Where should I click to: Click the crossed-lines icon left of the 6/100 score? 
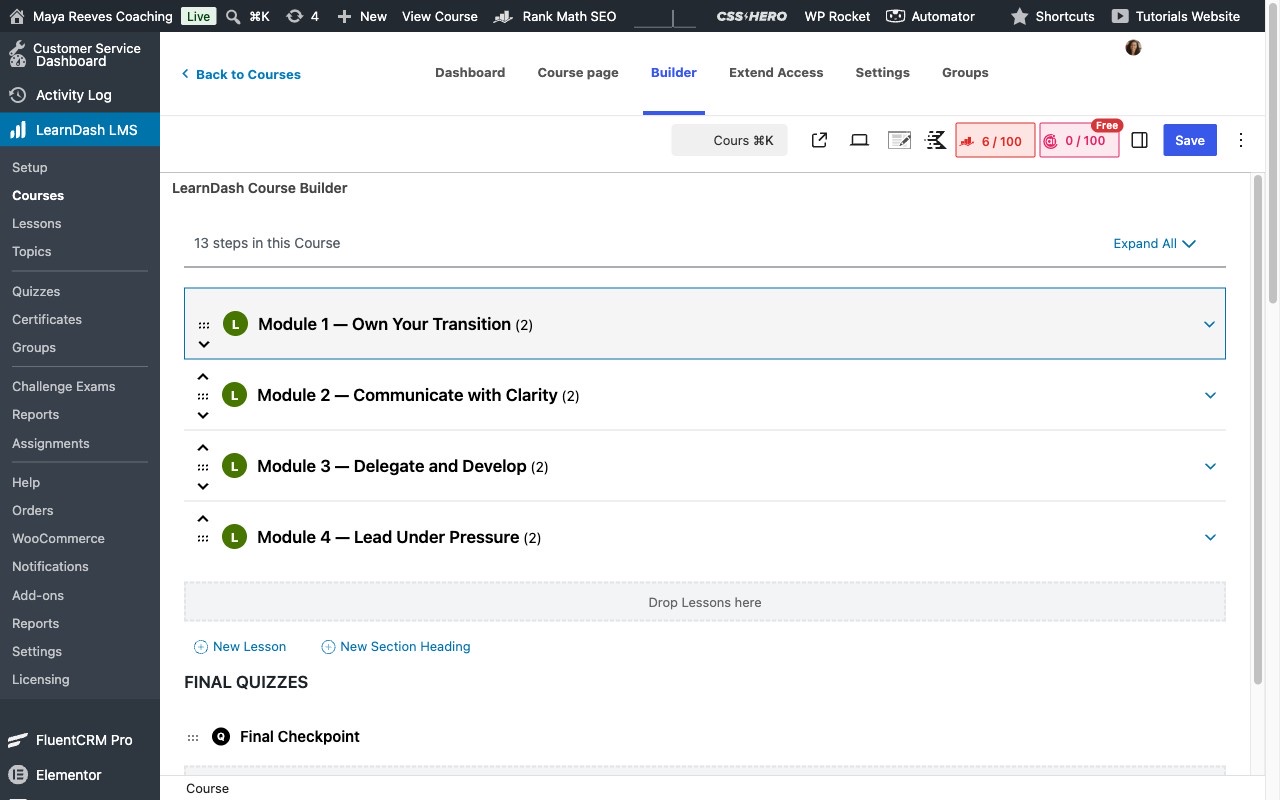click(x=936, y=140)
